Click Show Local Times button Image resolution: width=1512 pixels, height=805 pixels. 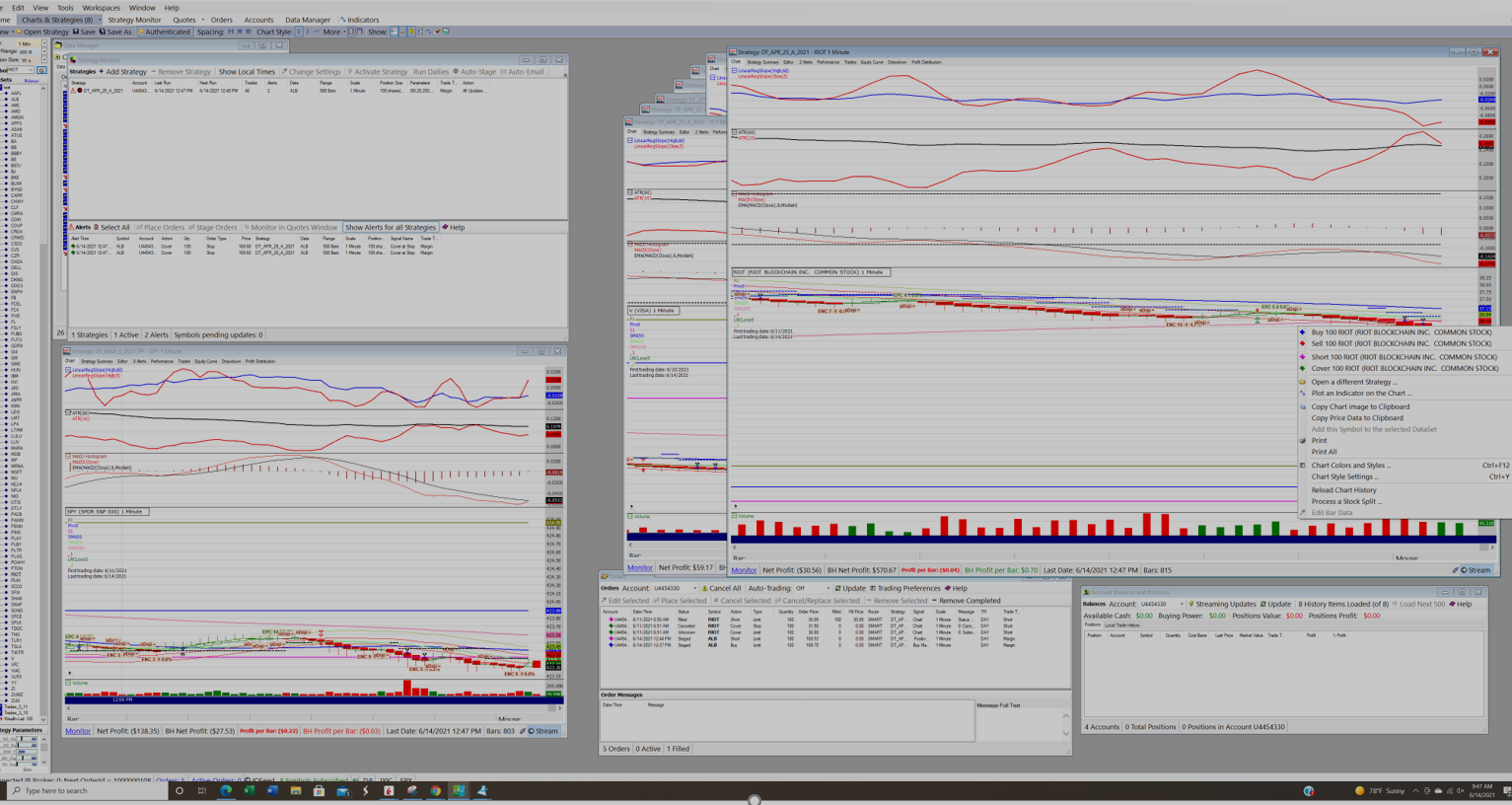point(247,72)
